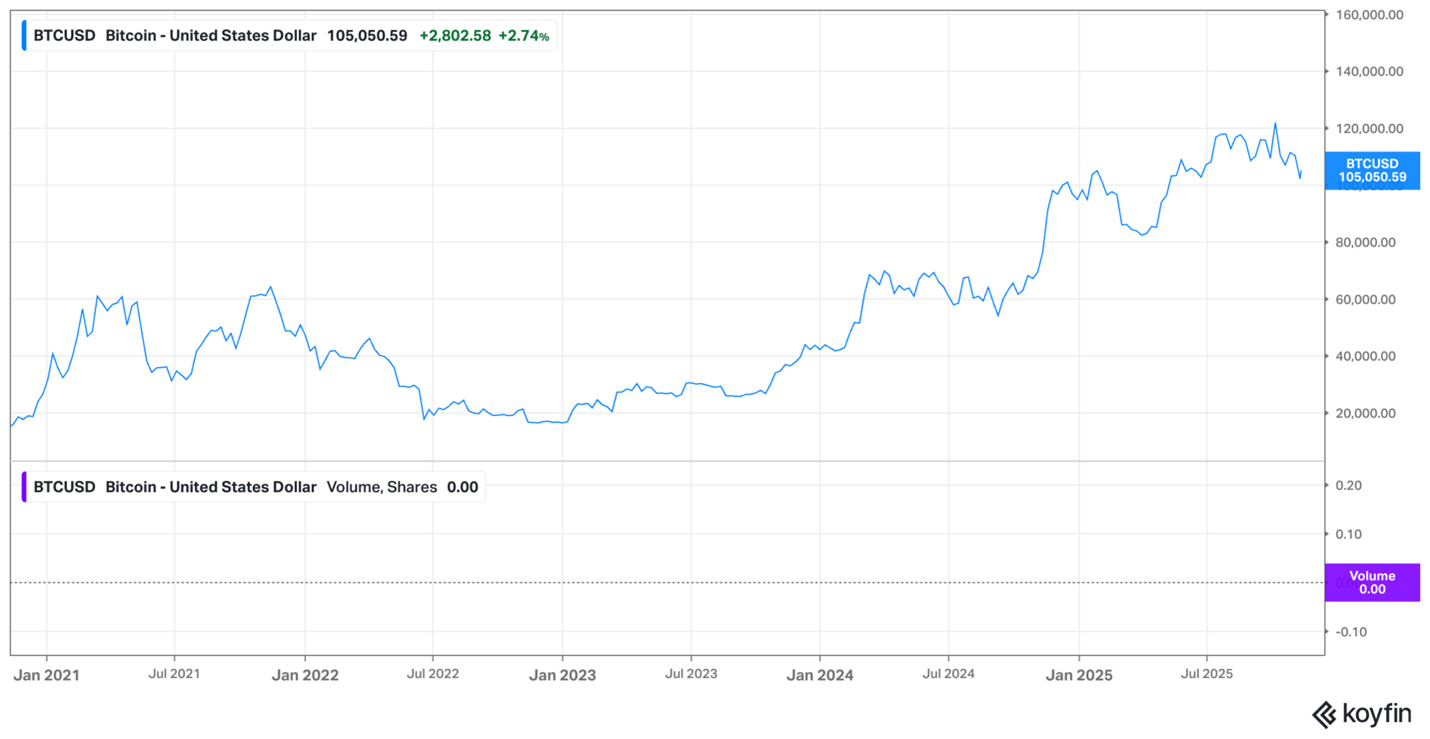Click the blue BTCUSD 105,050.59 price tag
Viewport: 1430px width, 739px height.
click(x=1372, y=171)
